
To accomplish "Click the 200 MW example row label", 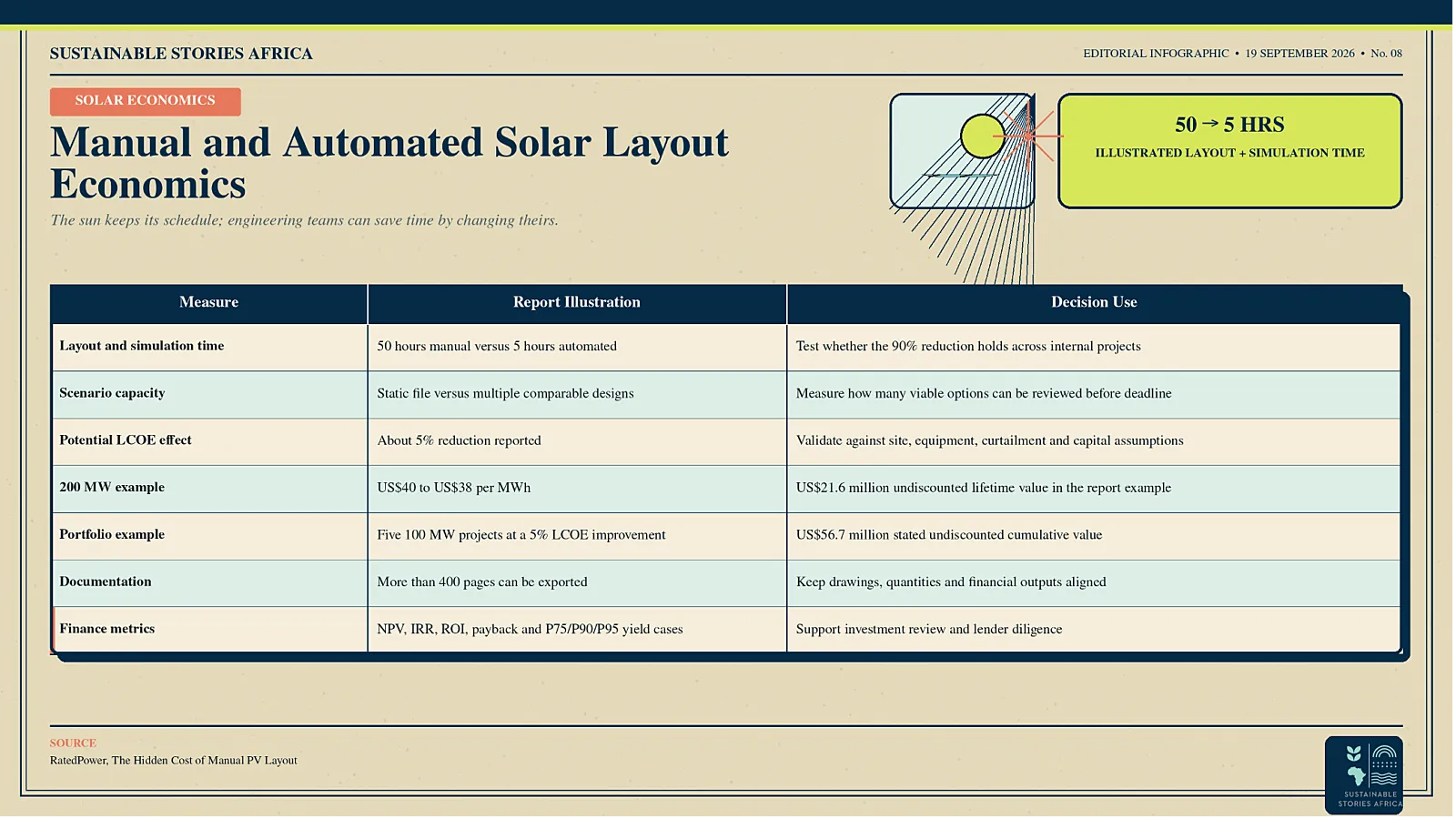I will (x=112, y=488).
